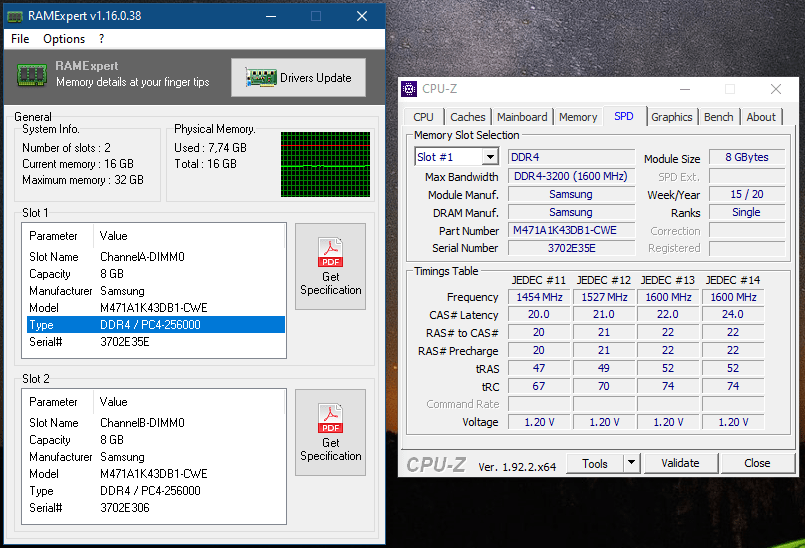Image resolution: width=805 pixels, height=548 pixels.
Task: Select Serial# 3702E306 row in Slot 2
Action: (156, 508)
